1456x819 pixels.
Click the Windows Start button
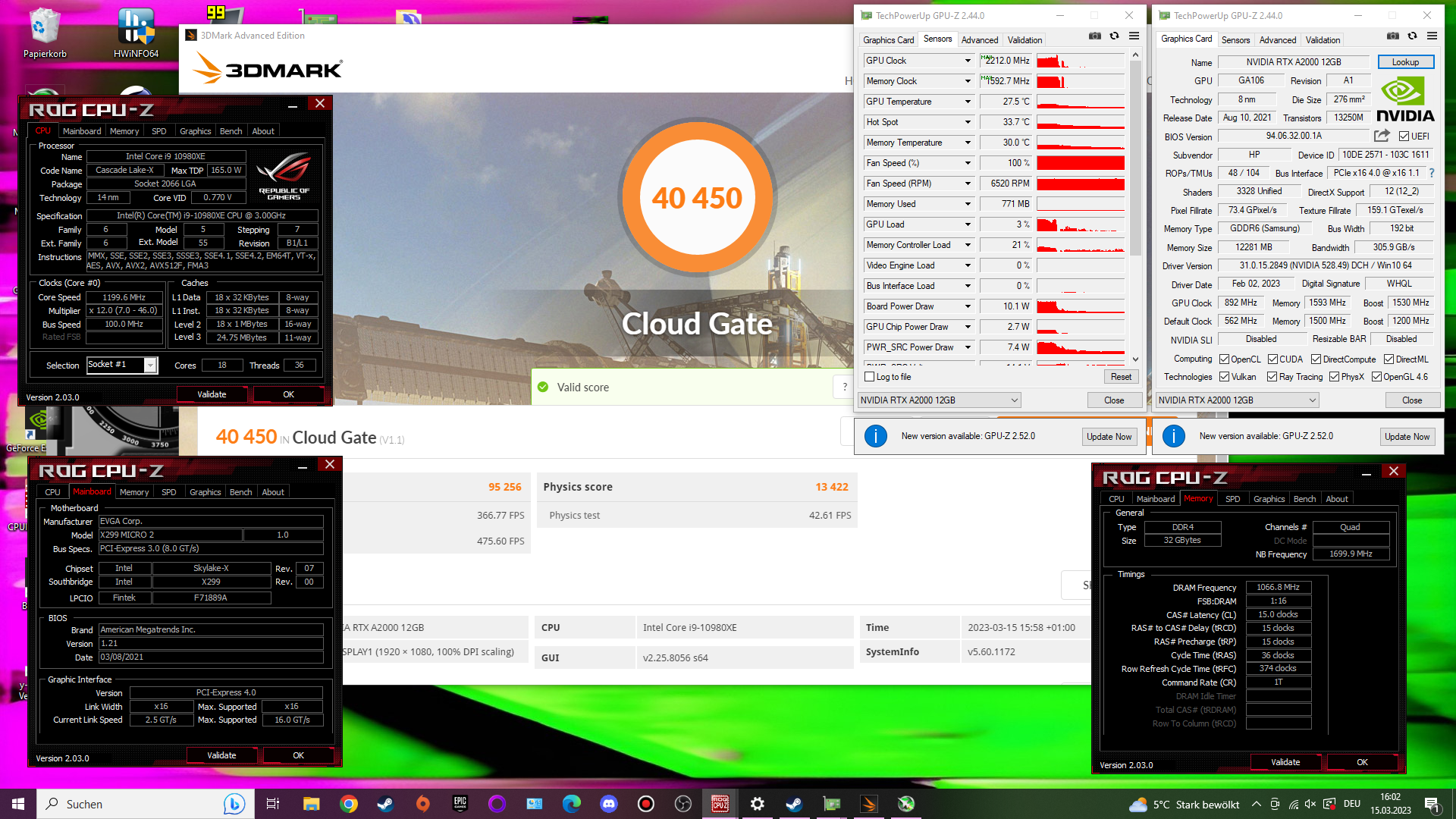pos(18,804)
